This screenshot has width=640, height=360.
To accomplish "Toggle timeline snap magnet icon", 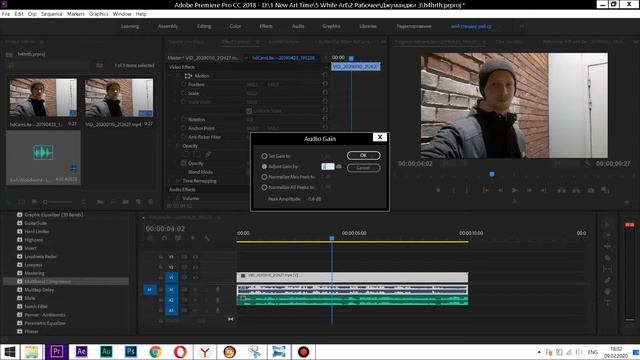I will [x=164, y=238].
